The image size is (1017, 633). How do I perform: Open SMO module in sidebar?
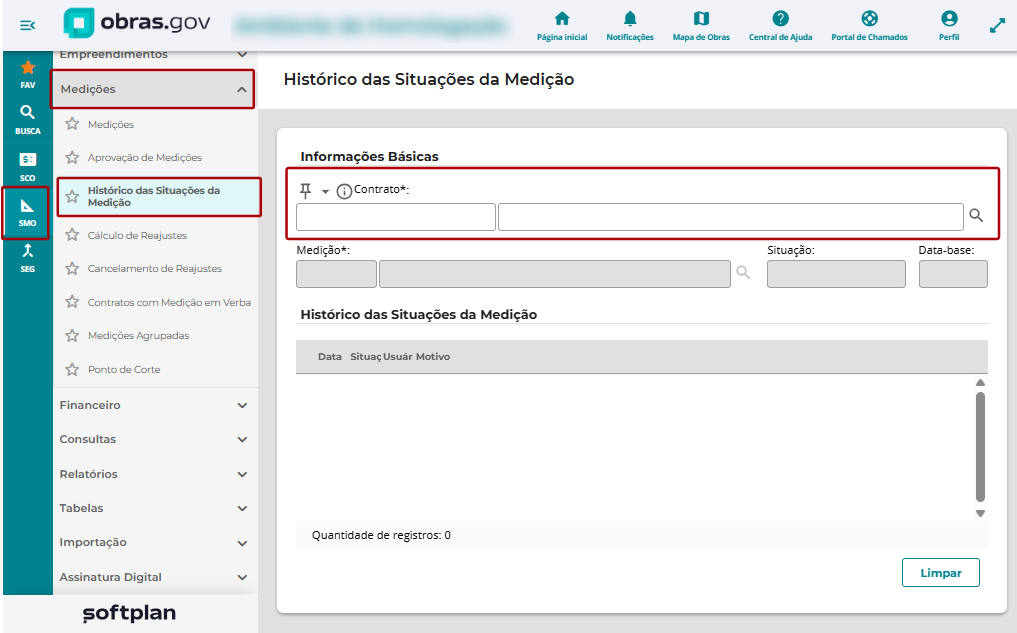pos(27,213)
